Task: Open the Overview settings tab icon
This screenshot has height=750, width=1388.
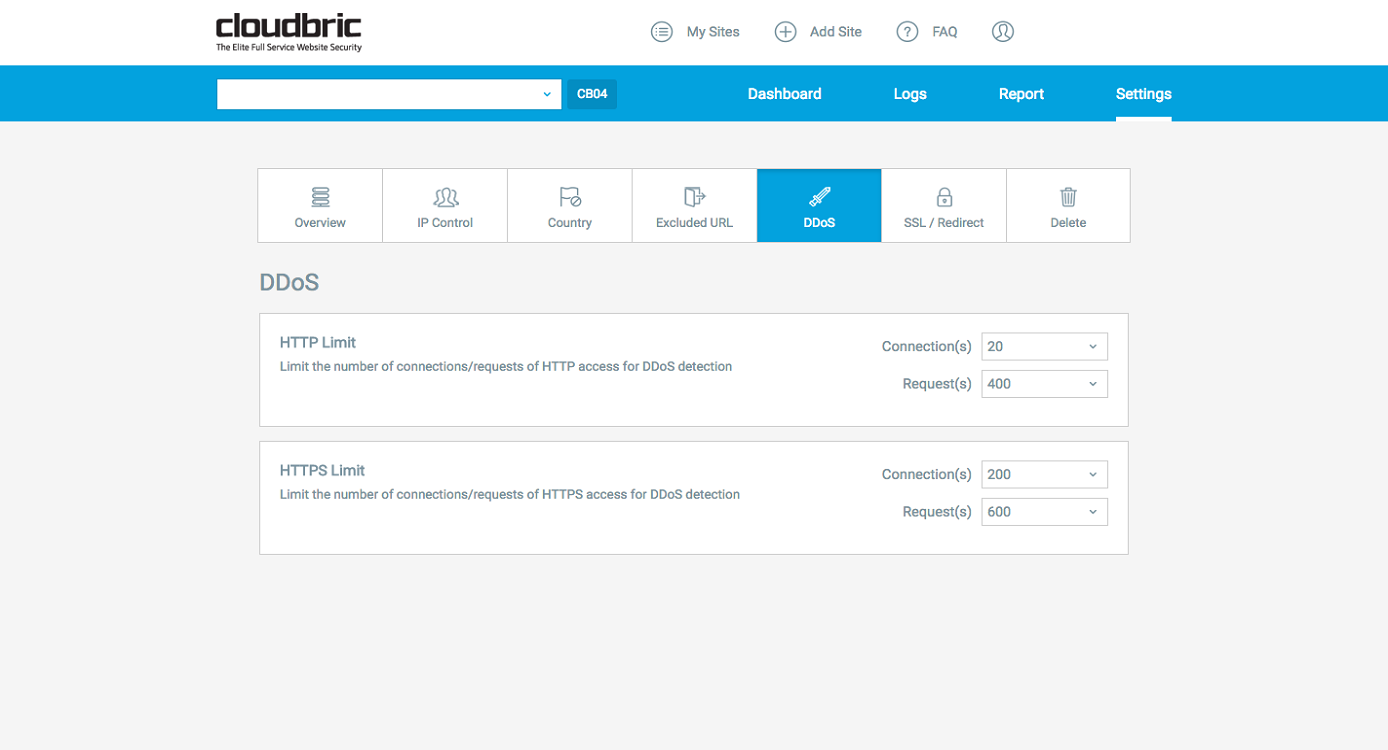Action: click(x=320, y=197)
